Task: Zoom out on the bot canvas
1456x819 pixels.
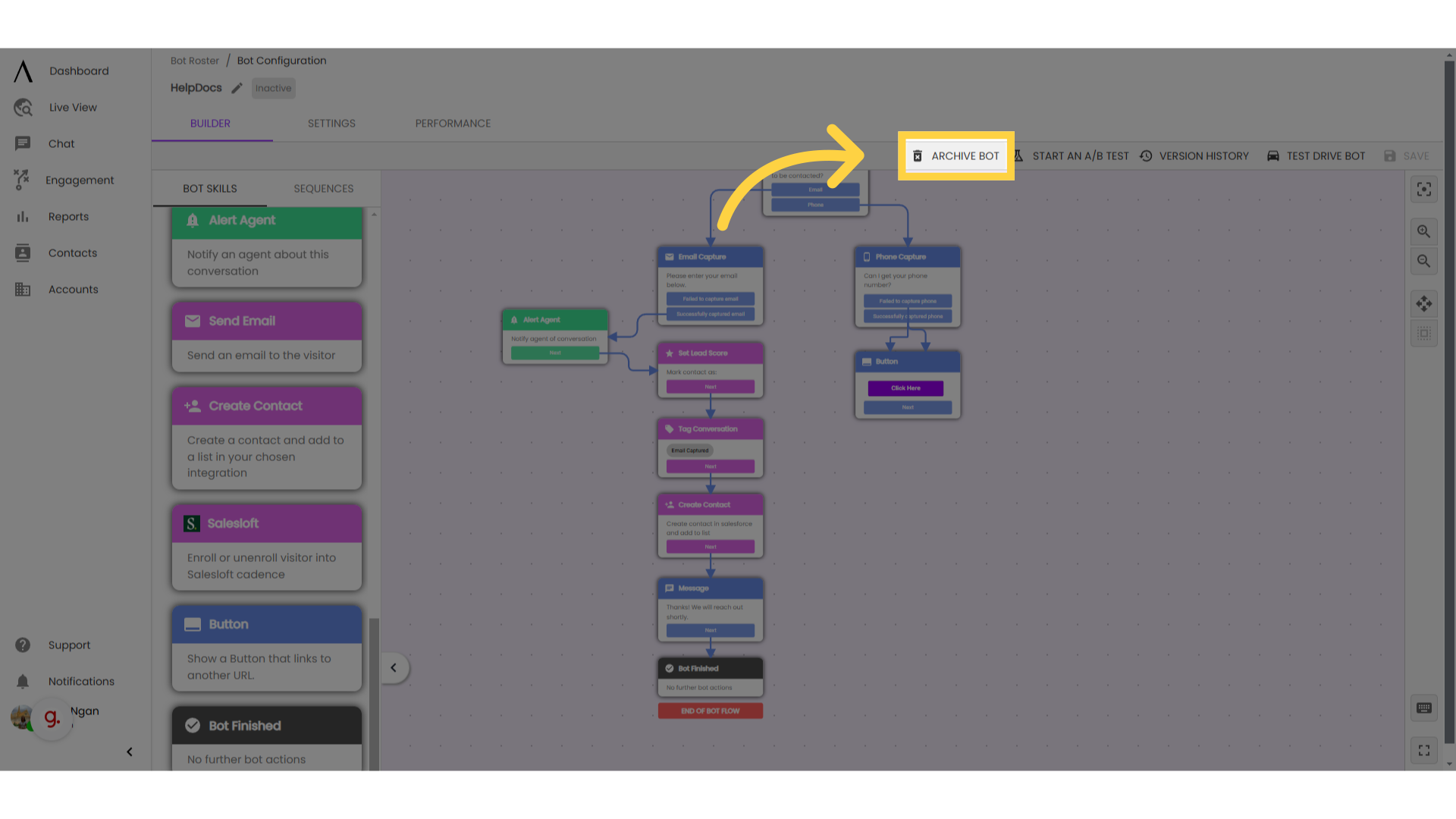Action: (x=1424, y=261)
